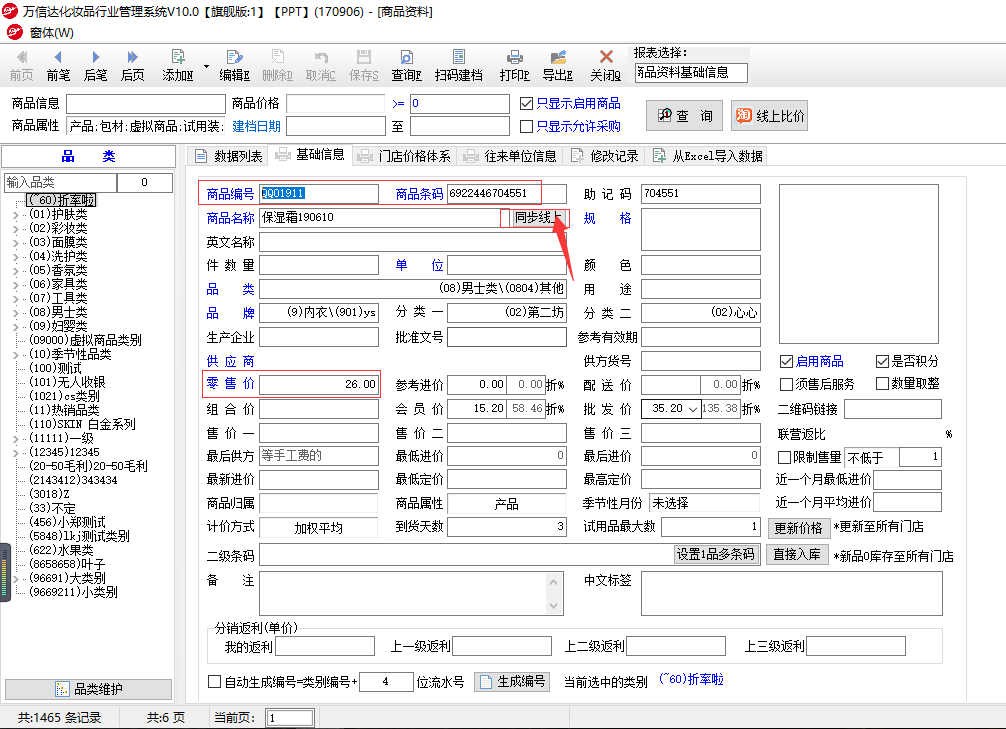Expand (96691)大类别 tree node
The width and height of the screenshot is (1006, 729).
tap(16, 578)
